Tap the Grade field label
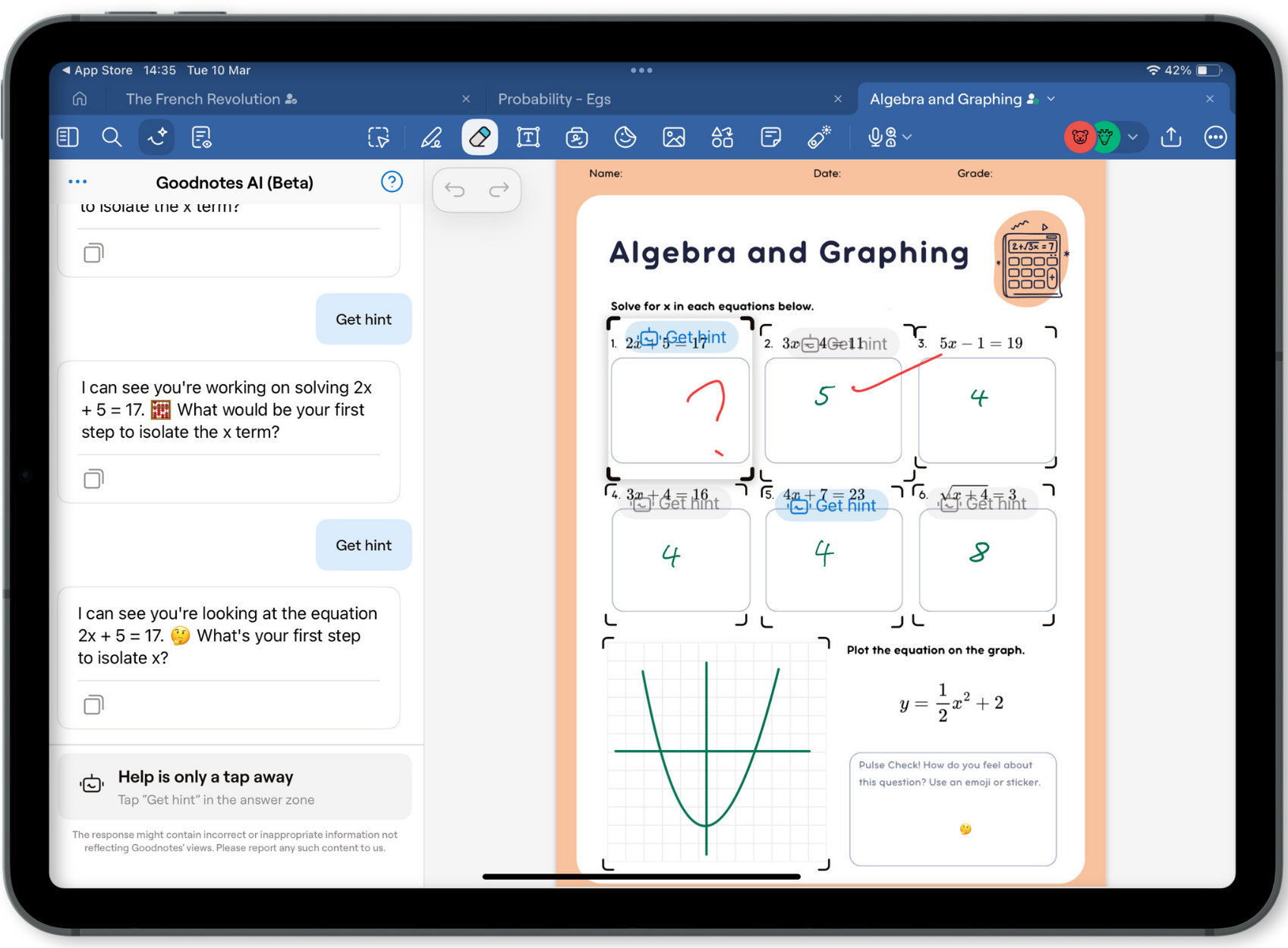Screen dimensions: 1288x948 point(975,174)
